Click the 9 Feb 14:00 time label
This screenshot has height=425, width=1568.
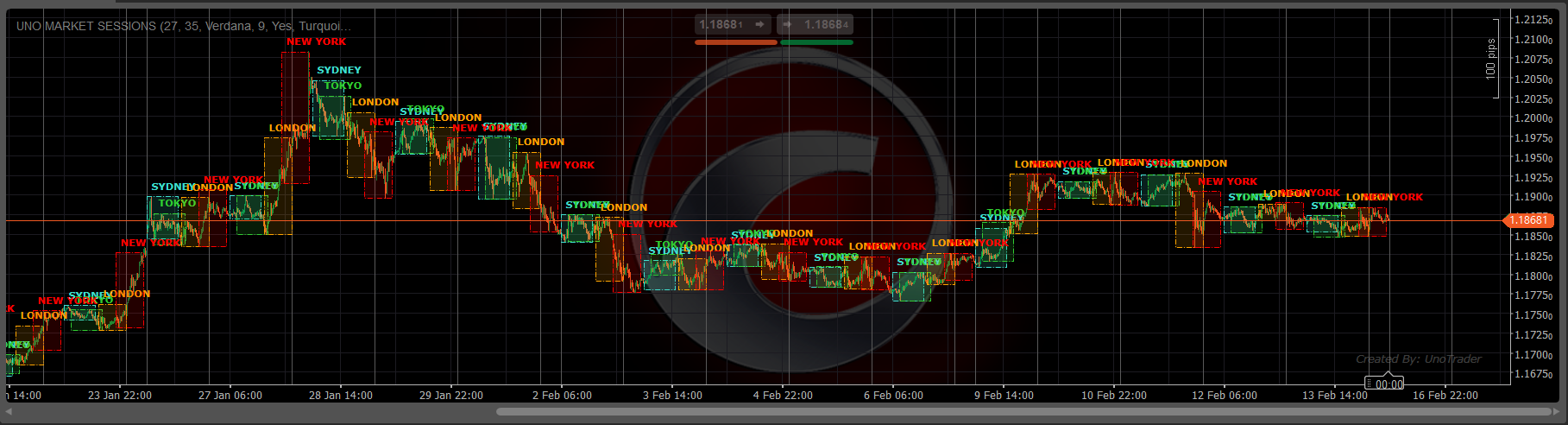tap(1004, 396)
